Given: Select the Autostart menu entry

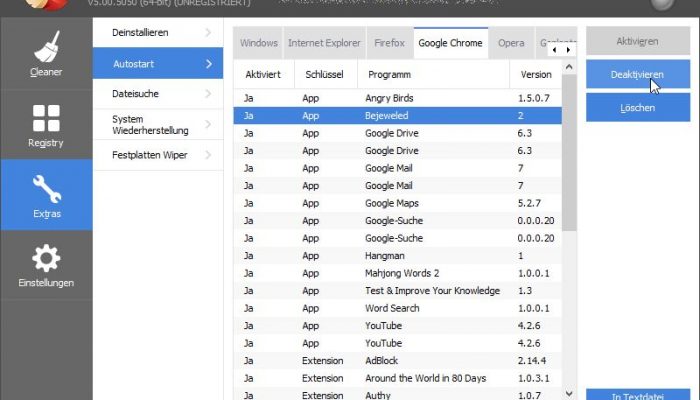Looking at the screenshot, I should click(158, 63).
